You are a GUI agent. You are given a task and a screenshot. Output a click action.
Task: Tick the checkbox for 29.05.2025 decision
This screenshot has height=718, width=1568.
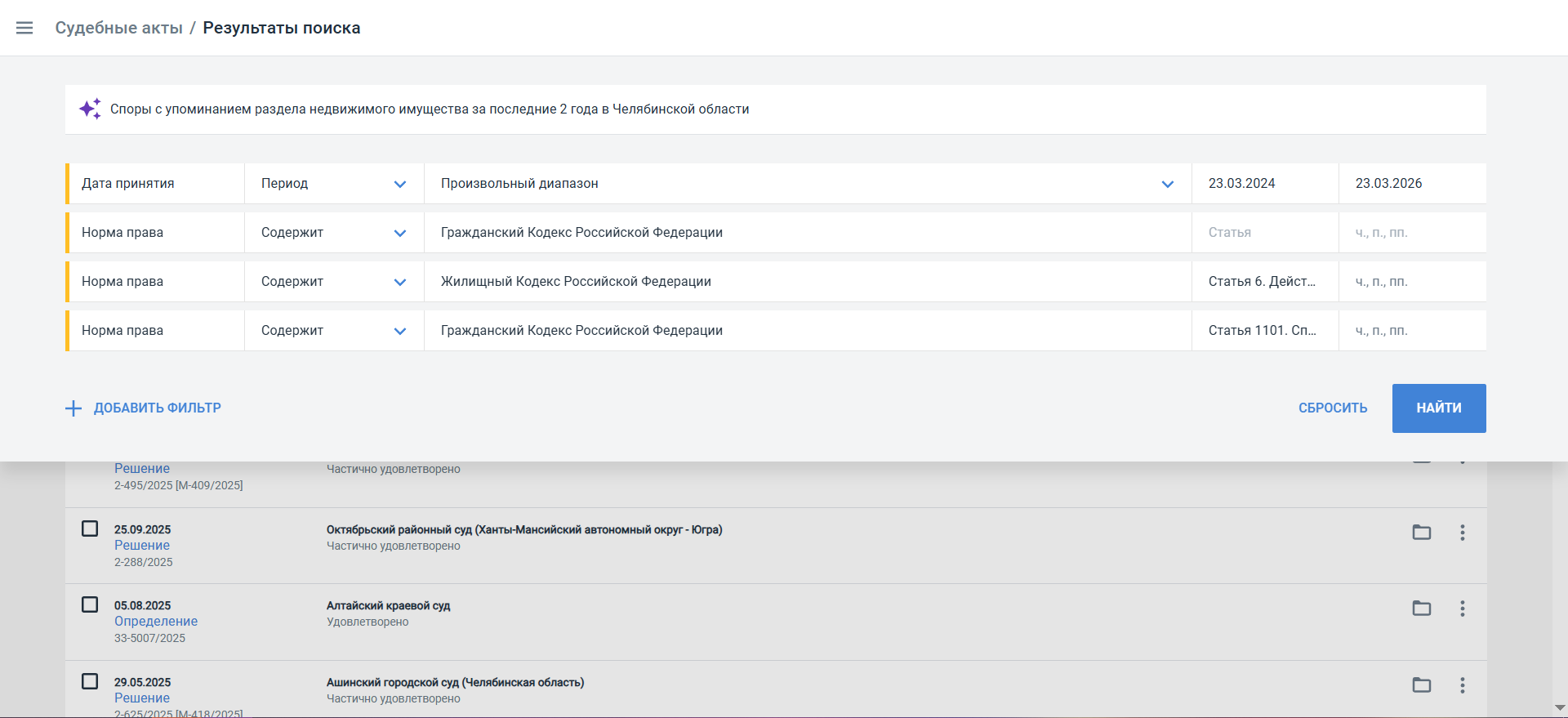[x=90, y=681]
